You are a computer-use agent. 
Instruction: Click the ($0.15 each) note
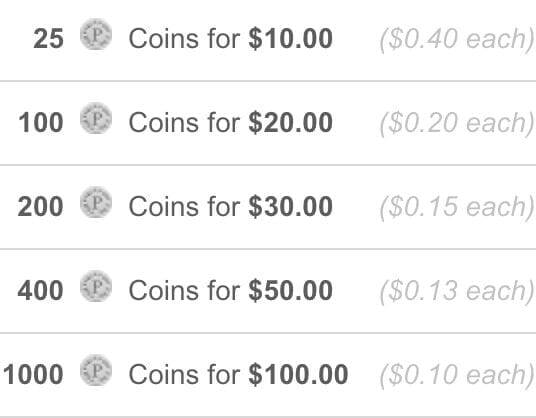(x=457, y=208)
